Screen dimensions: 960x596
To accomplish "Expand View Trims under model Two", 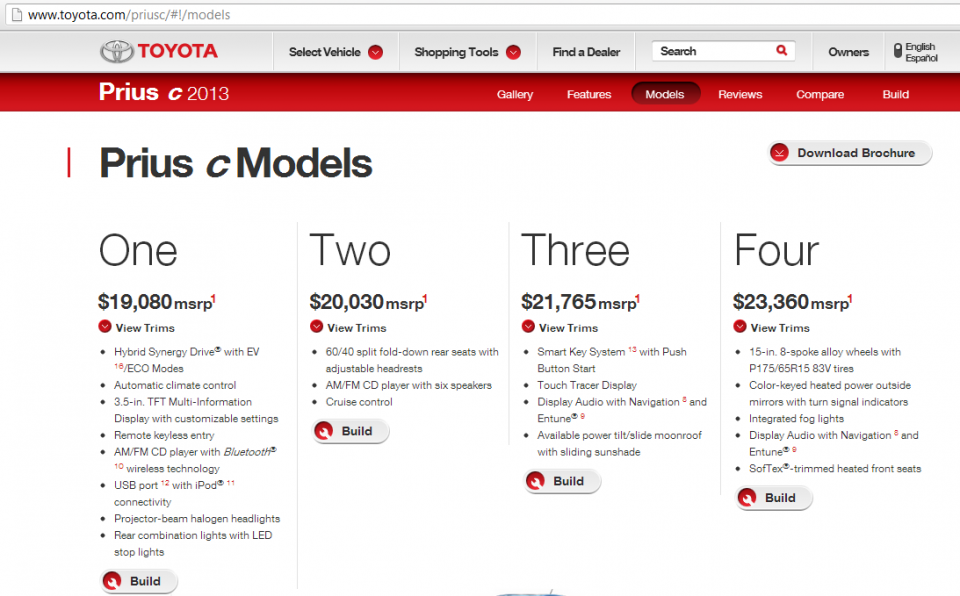I will coord(348,327).
